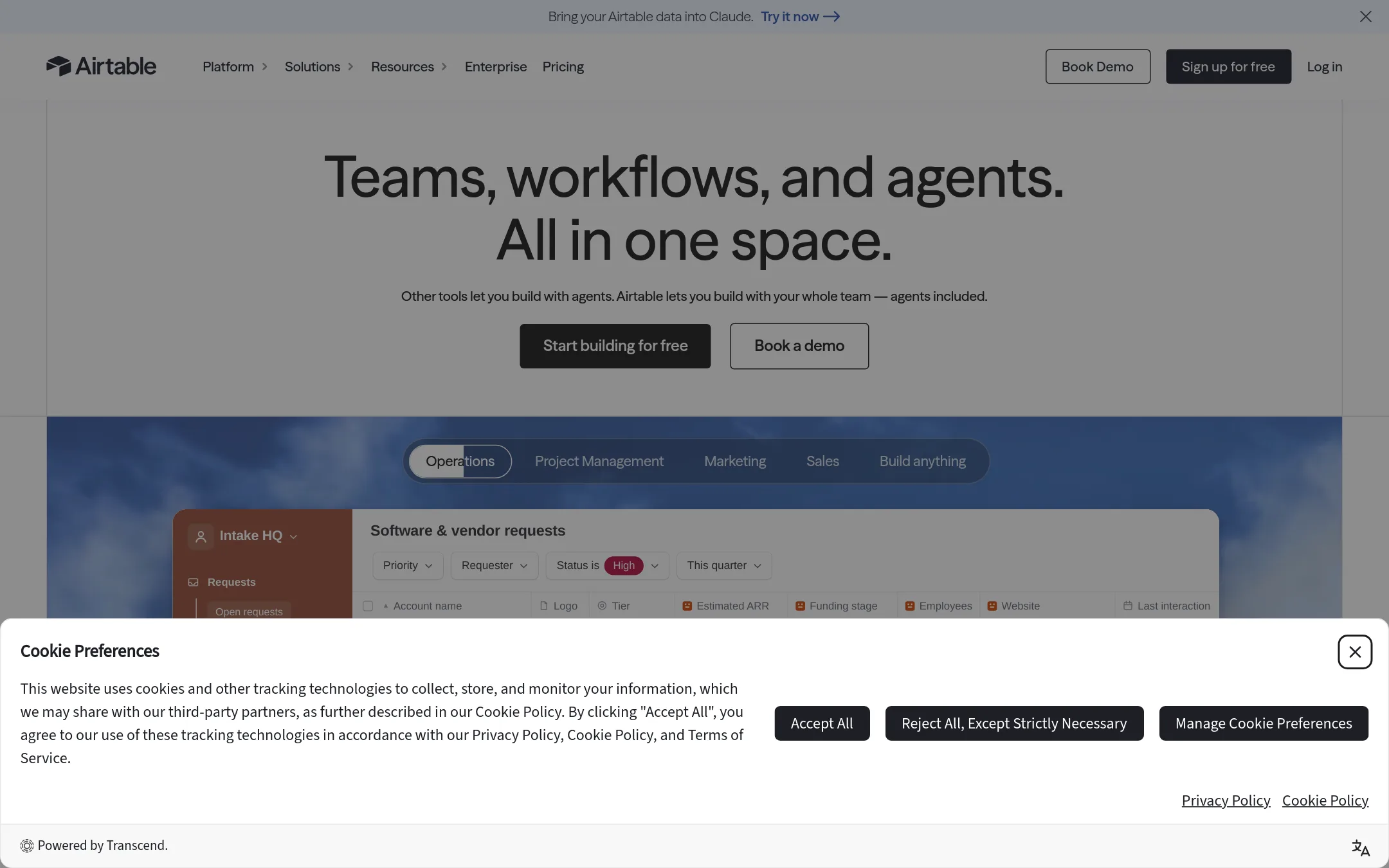This screenshot has height=868, width=1389.
Task: Open the Pricing page
Action: tap(563, 67)
